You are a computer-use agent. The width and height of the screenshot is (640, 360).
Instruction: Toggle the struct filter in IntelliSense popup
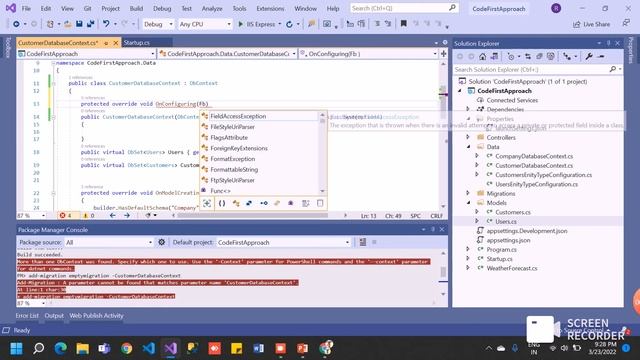point(249,203)
